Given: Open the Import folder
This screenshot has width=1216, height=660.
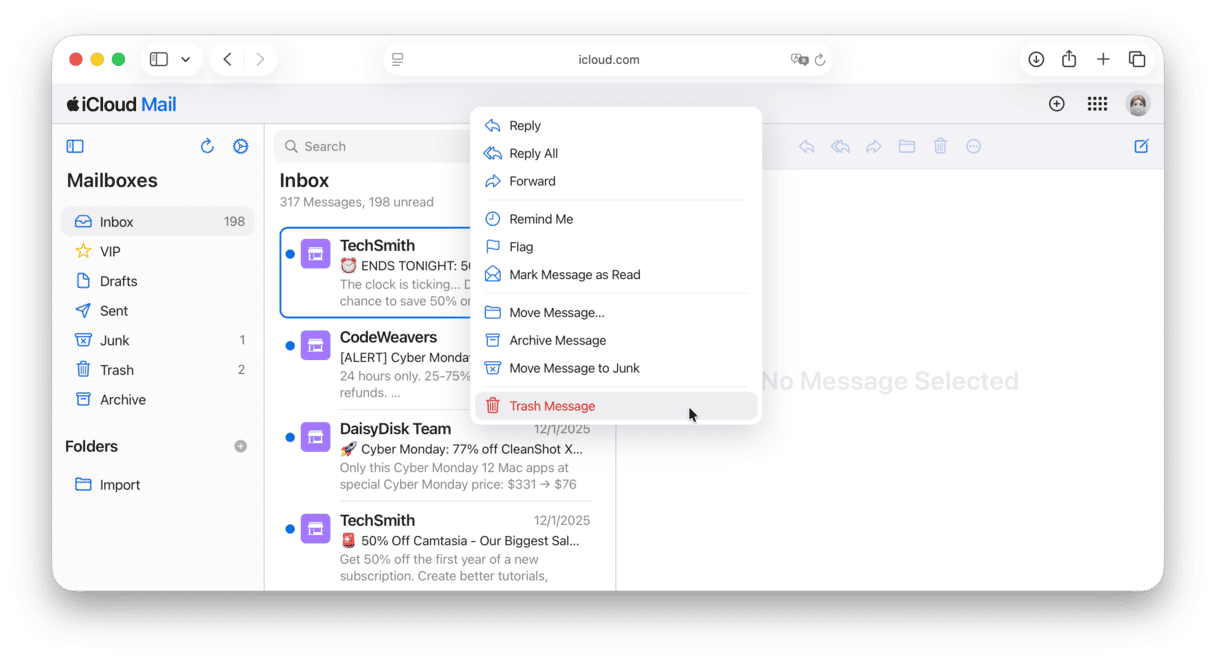Looking at the screenshot, I should (x=120, y=485).
